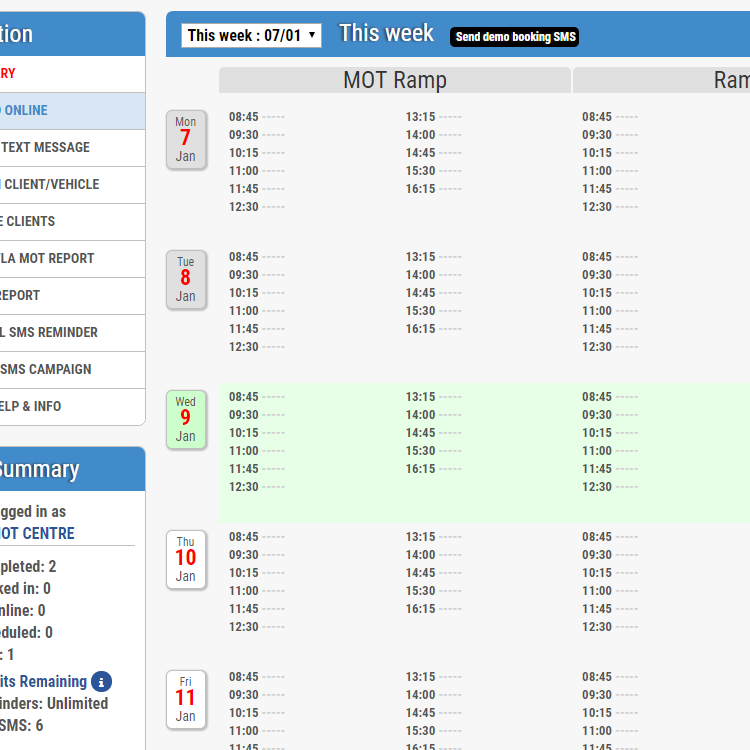Book Wednesday 15:30 slot on MOT Ramp
The width and height of the screenshot is (750, 750).
tap(434, 451)
